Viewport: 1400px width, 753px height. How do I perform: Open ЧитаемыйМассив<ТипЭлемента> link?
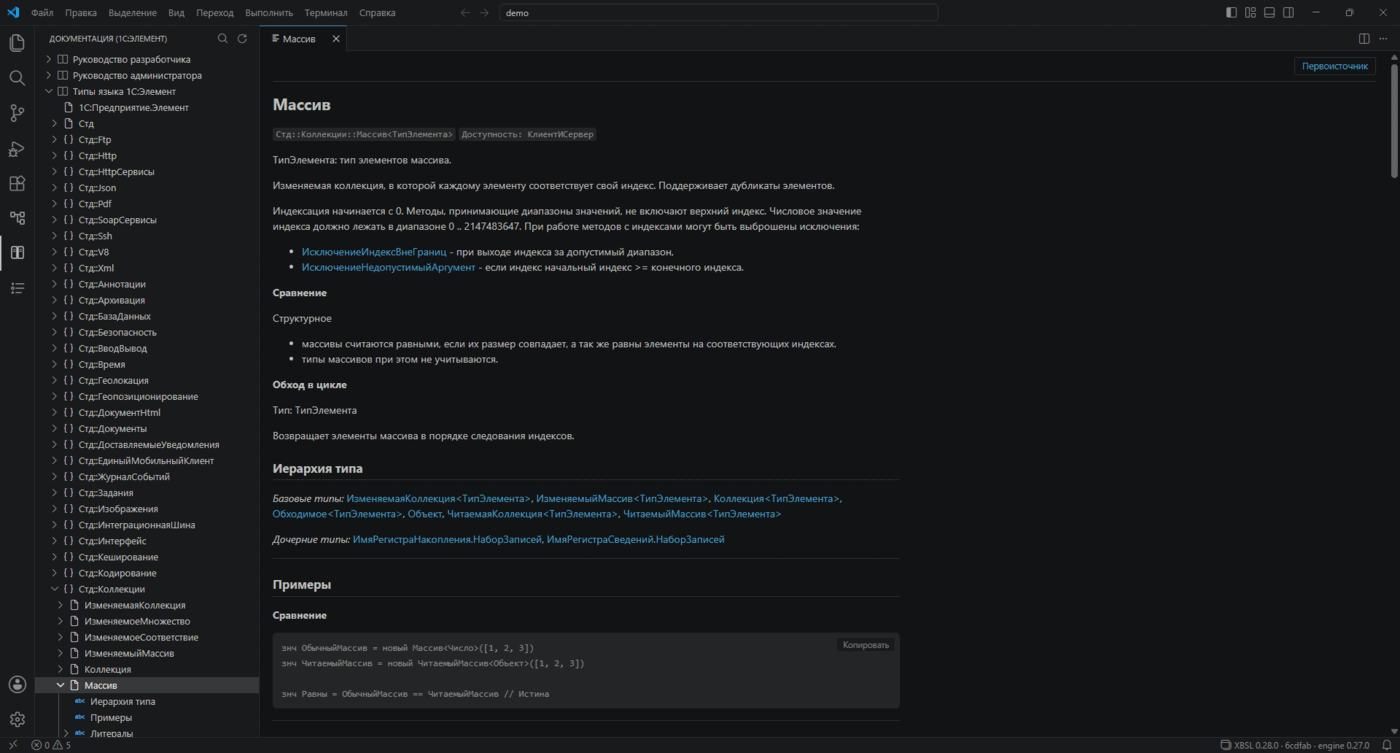coord(702,514)
